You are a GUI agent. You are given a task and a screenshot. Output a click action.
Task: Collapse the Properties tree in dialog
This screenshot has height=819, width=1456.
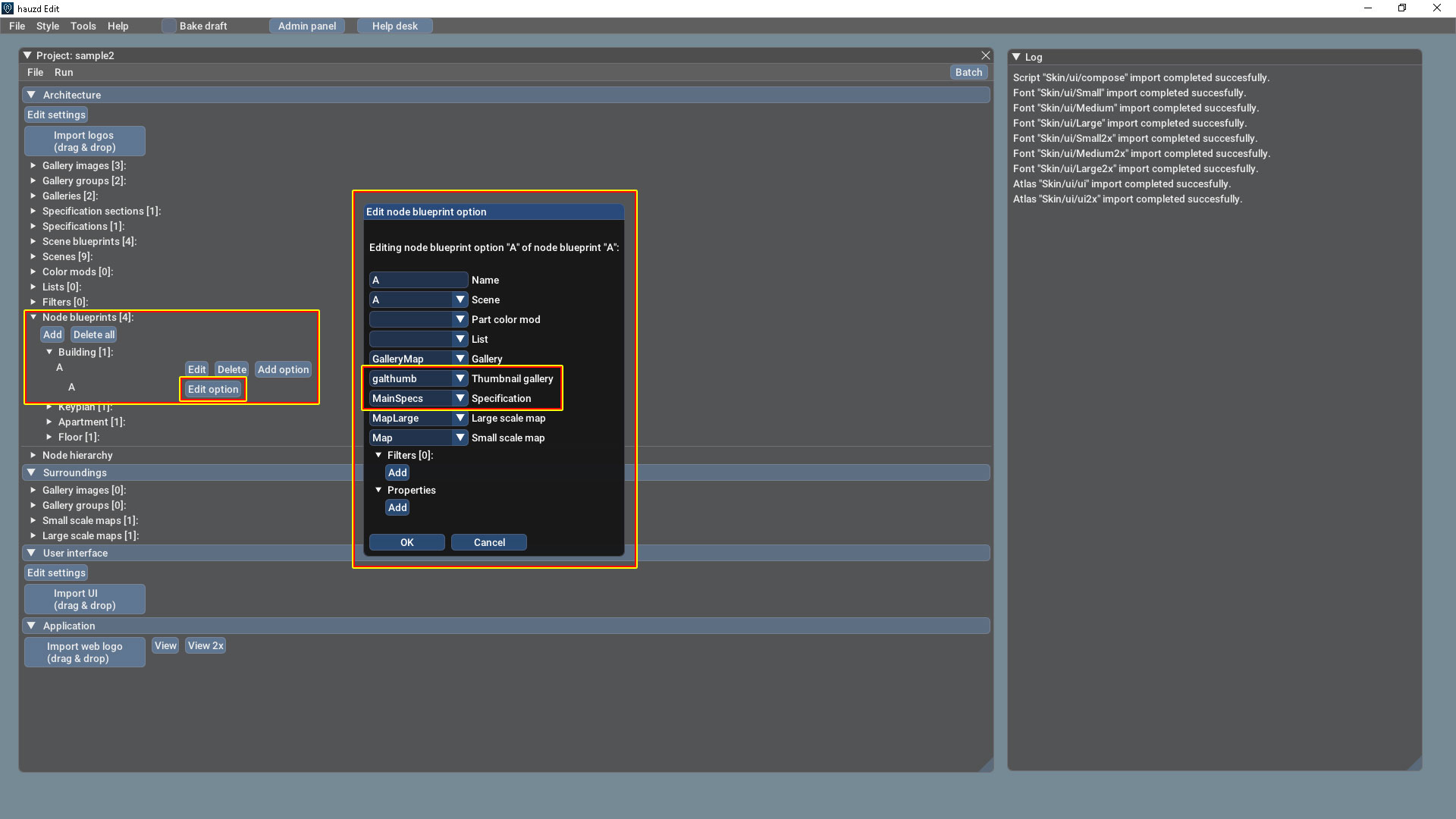378,490
